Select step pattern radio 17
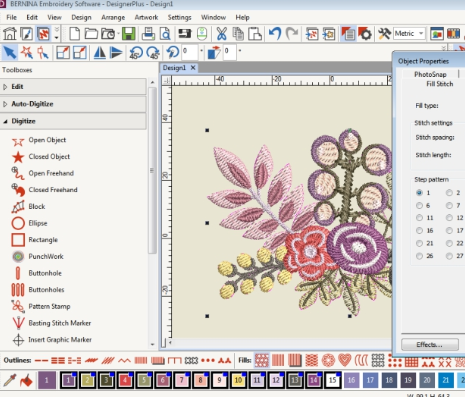465x397 pixels. (449, 230)
